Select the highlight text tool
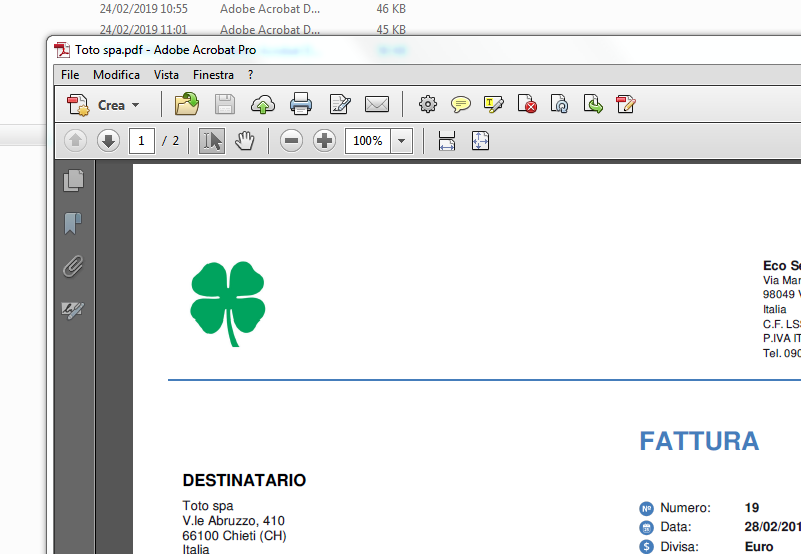Image resolution: width=801 pixels, height=554 pixels. pyautogui.click(x=493, y=104)
